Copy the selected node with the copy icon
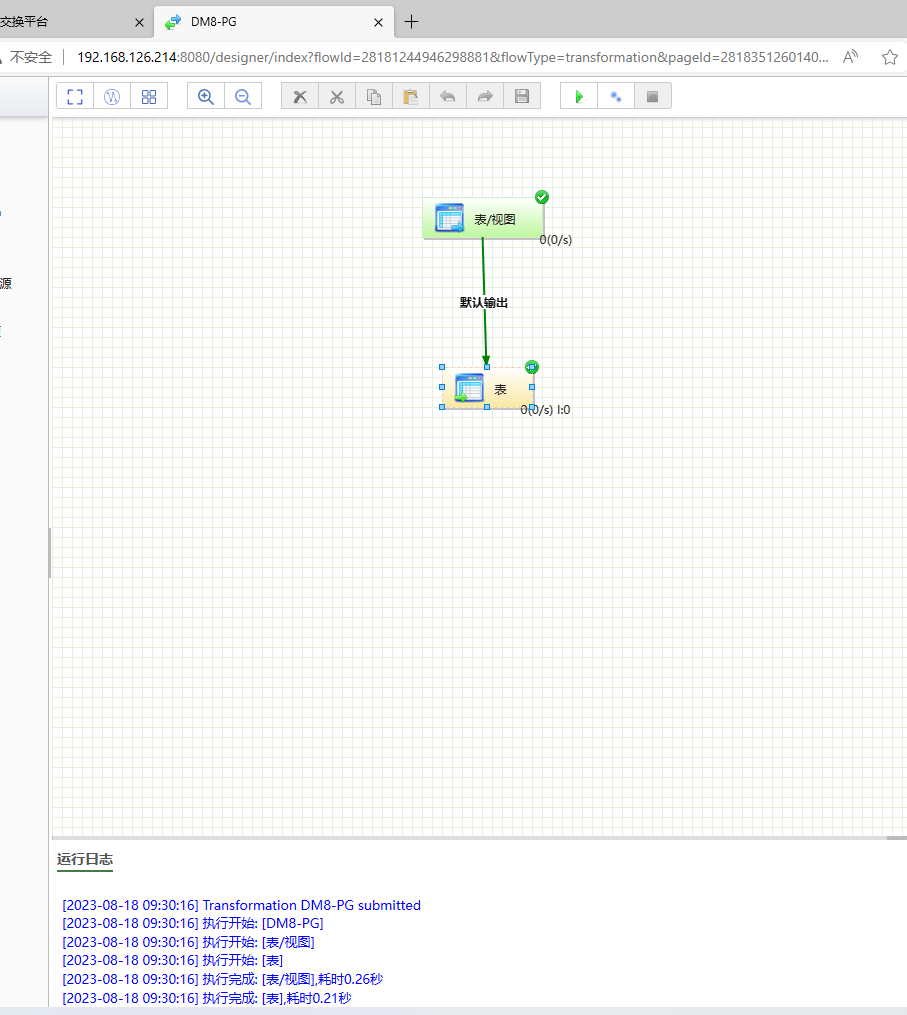The width and height of the screenshot is (907, 1015). [x=374, y=96]
